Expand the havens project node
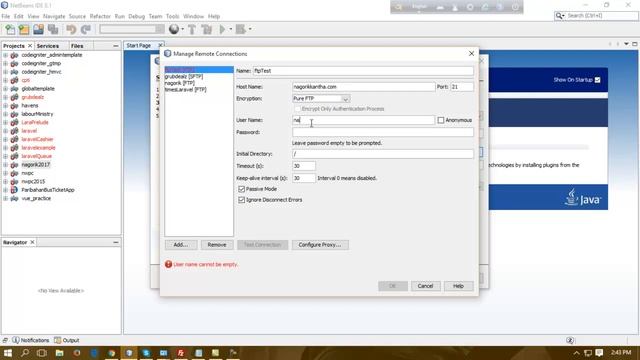 5,105
